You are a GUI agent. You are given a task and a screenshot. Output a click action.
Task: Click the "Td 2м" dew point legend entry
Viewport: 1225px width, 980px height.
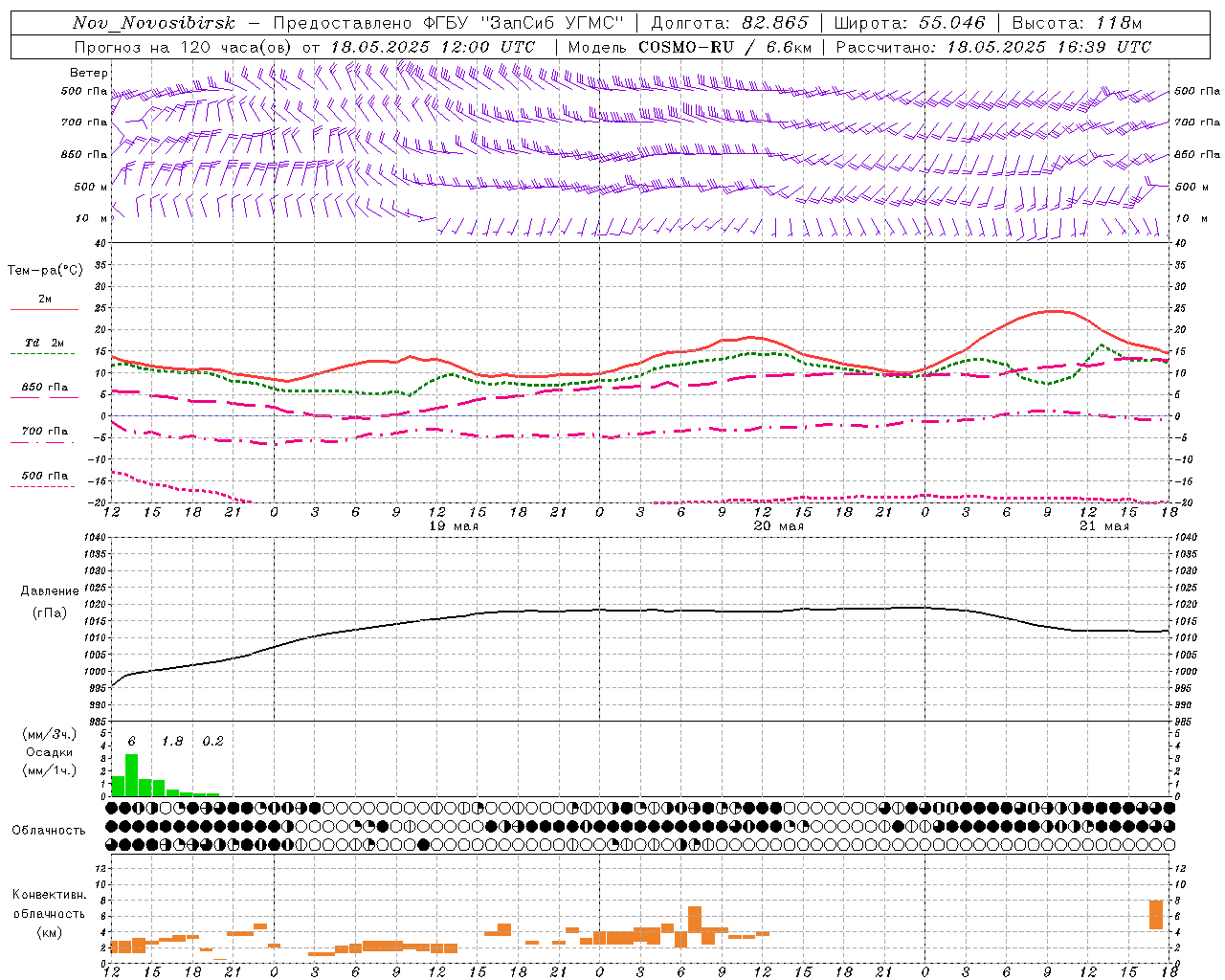[44, 343]
